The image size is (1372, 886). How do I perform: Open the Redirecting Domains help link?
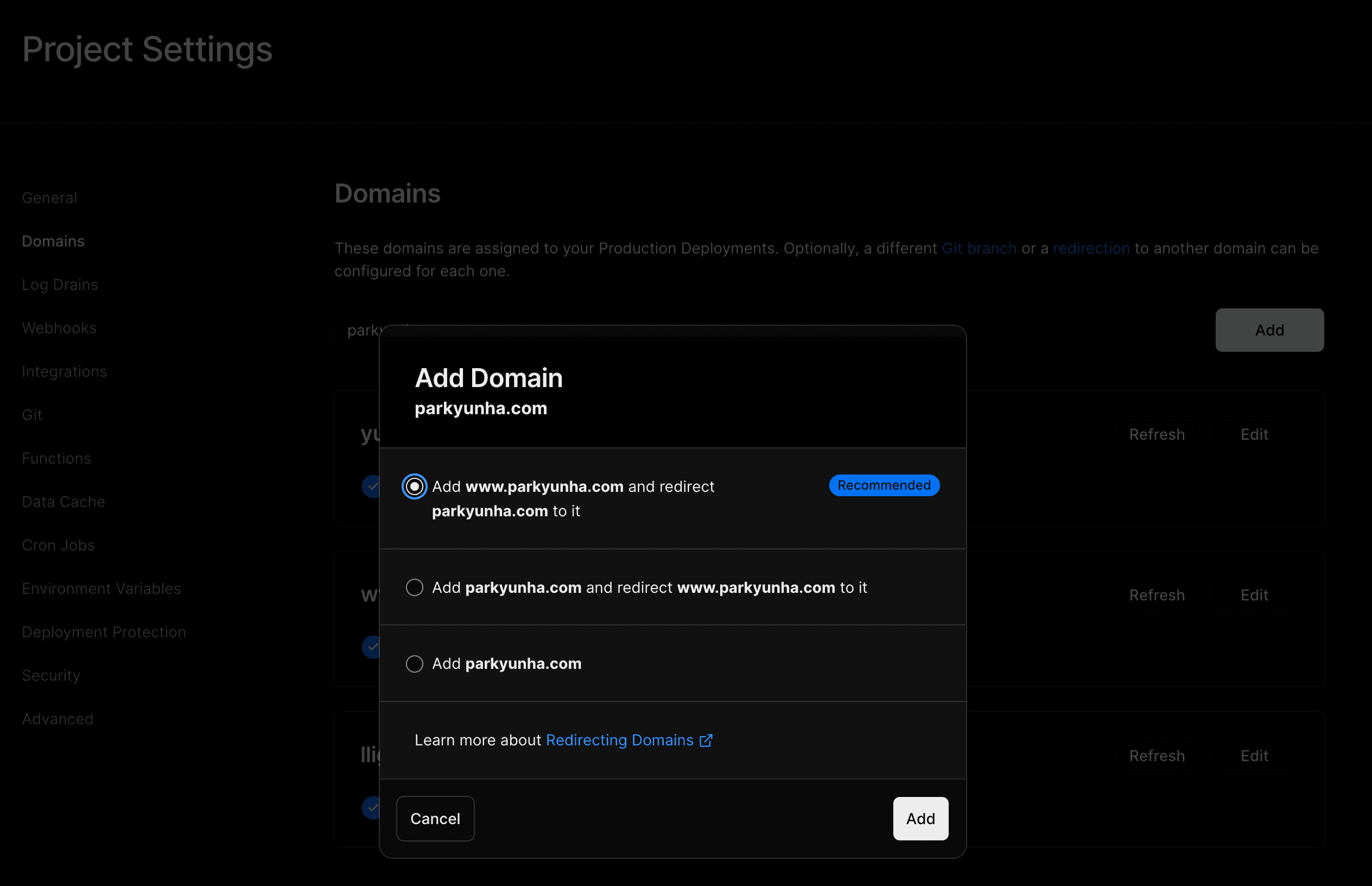tap(619, 741)
